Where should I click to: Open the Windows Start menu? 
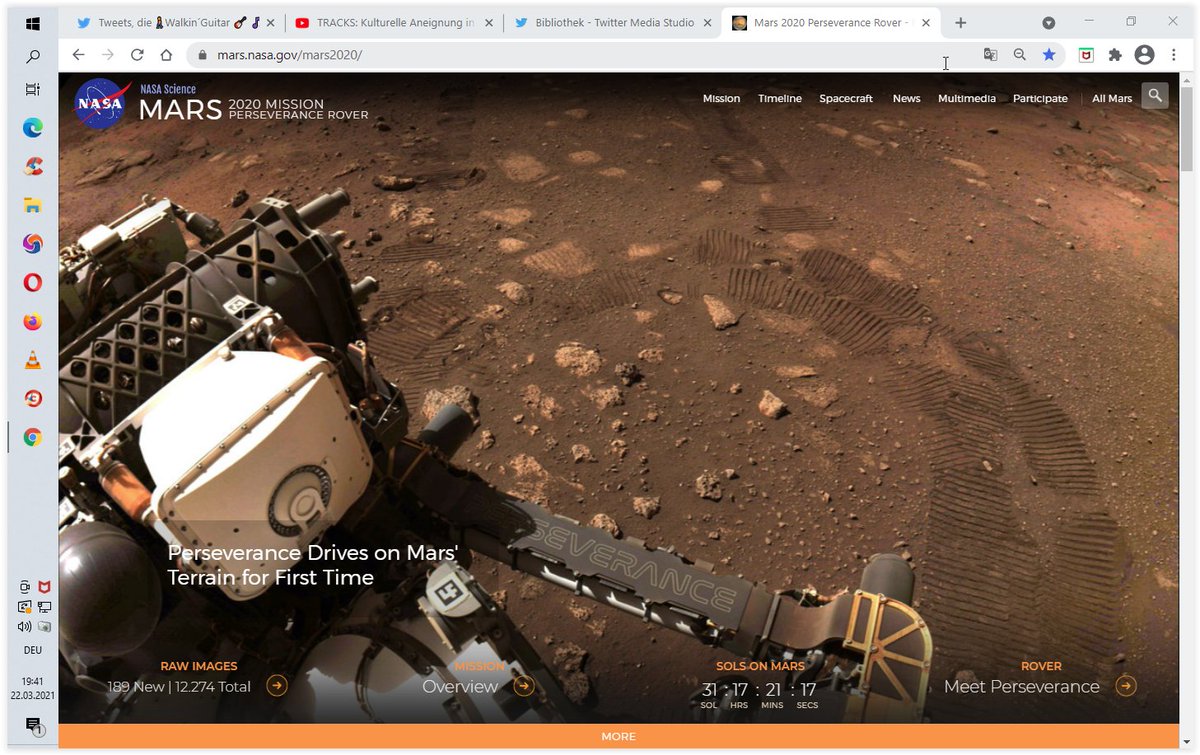(x=32, y=23)
